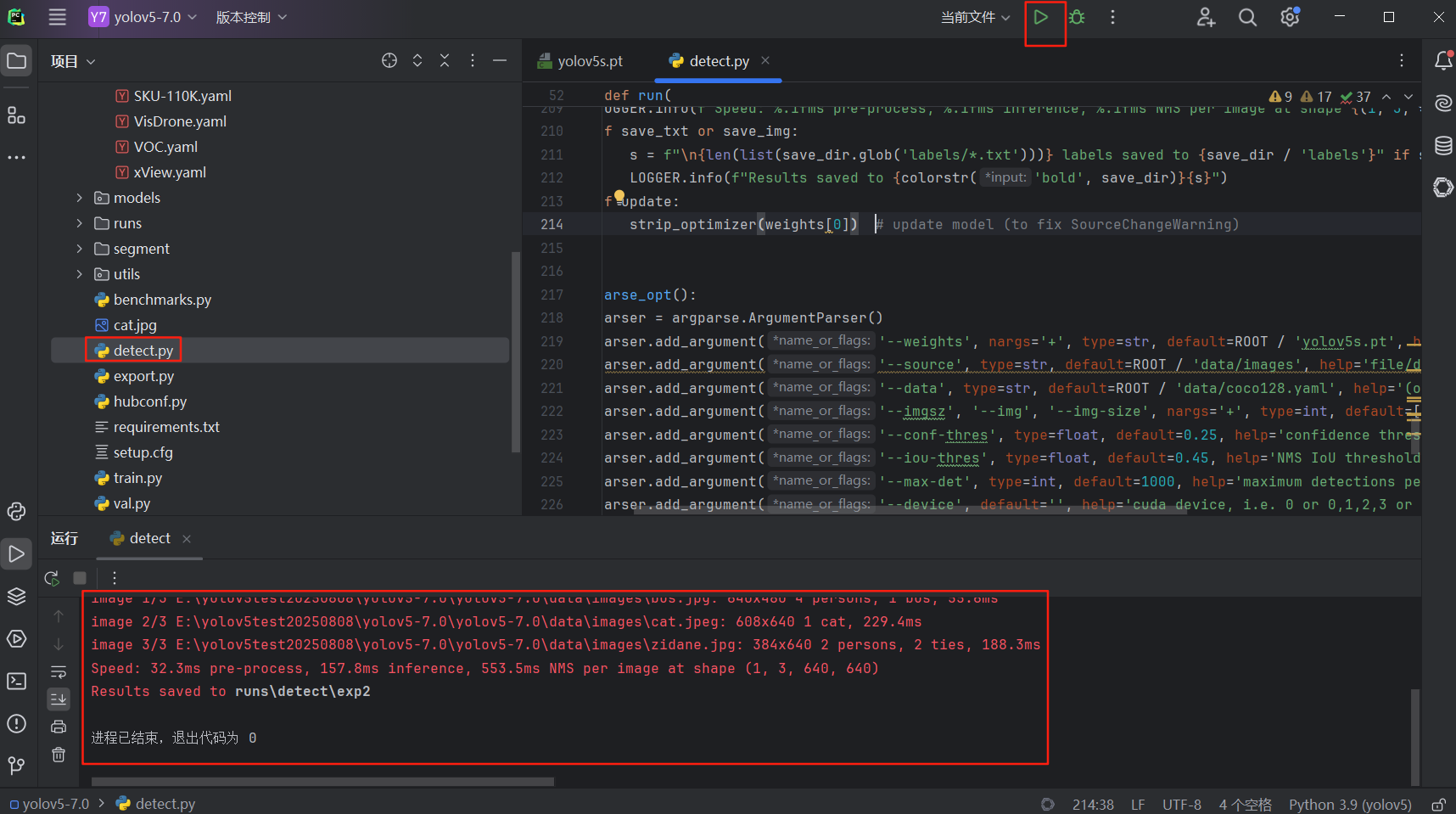
Task: Open the Database tool window icon
Action: coord(1442,145)
